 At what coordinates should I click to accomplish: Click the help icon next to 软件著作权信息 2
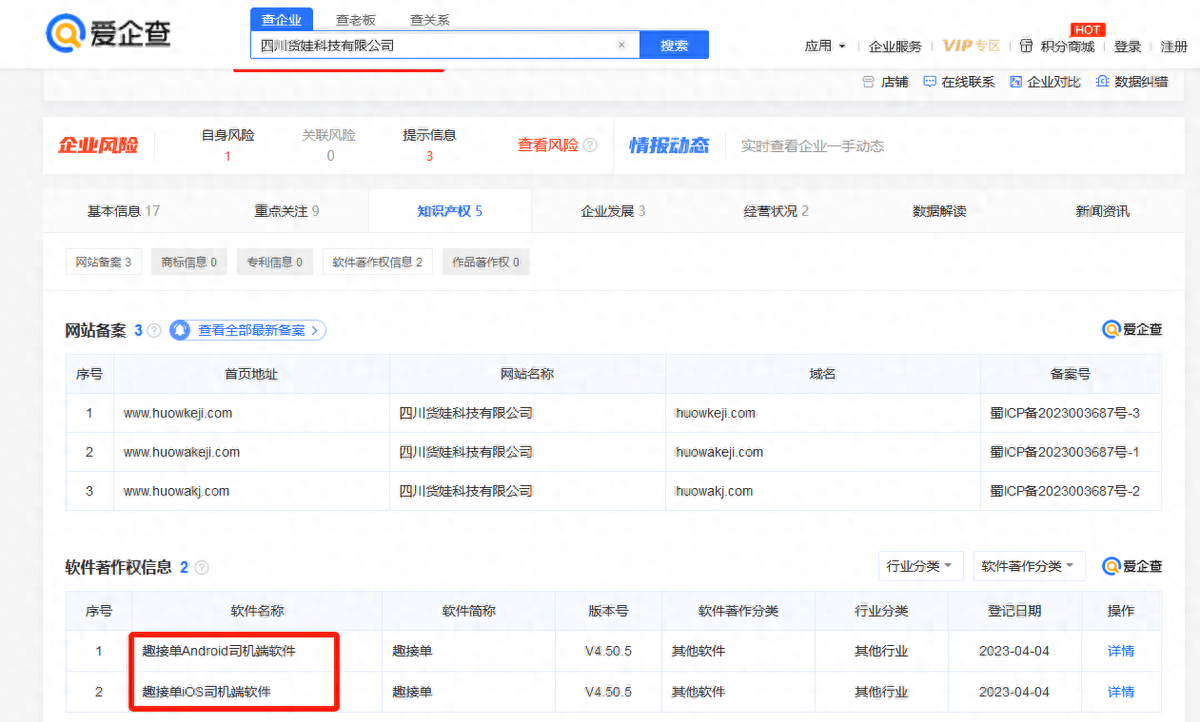pyautogui.click(x=202, y=567)
